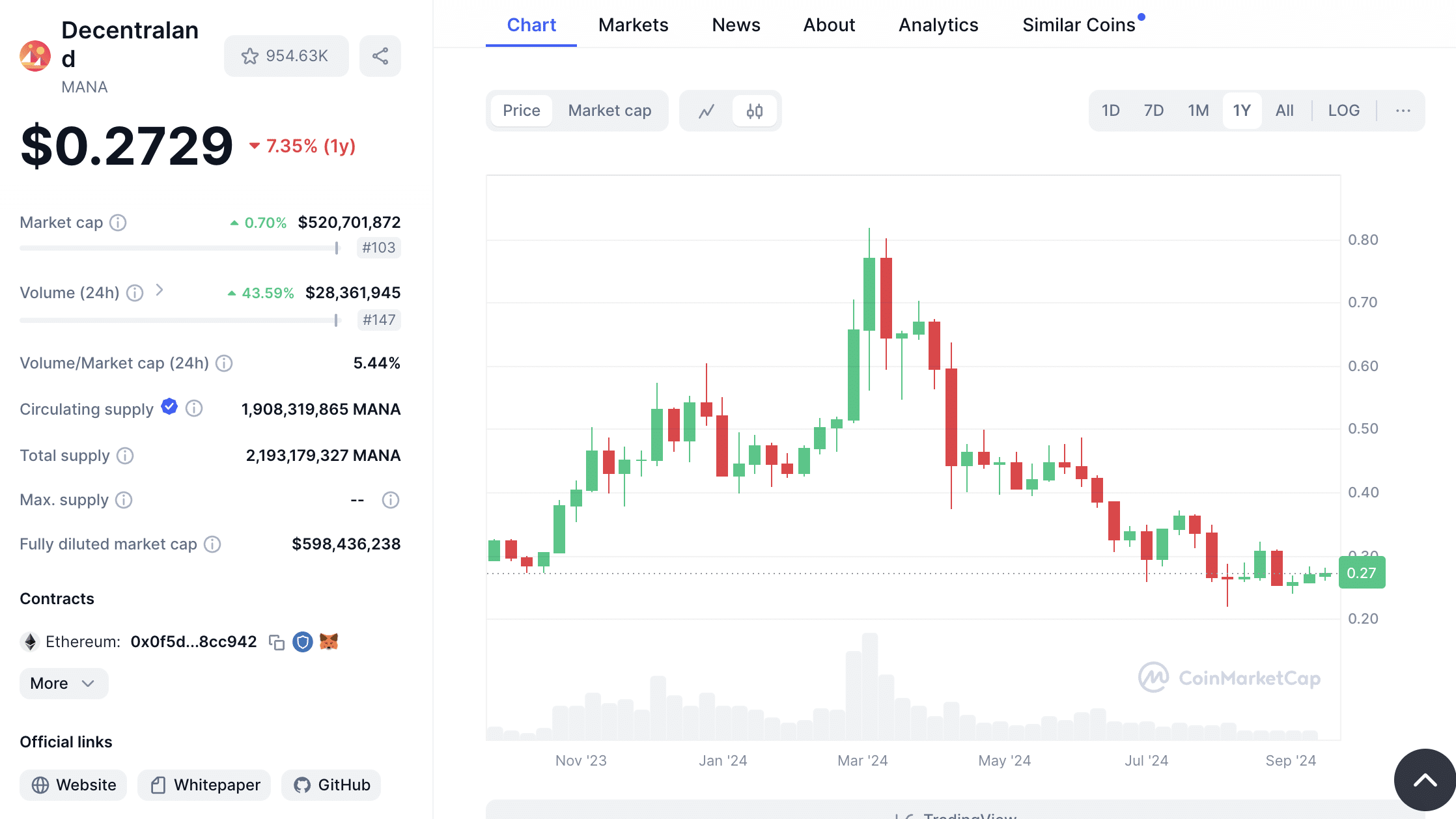Image resolution: width=1456 pixels, height=819 pixels.
Task: Click the $520,701,872 market cap value
Action: click(349, 223)
